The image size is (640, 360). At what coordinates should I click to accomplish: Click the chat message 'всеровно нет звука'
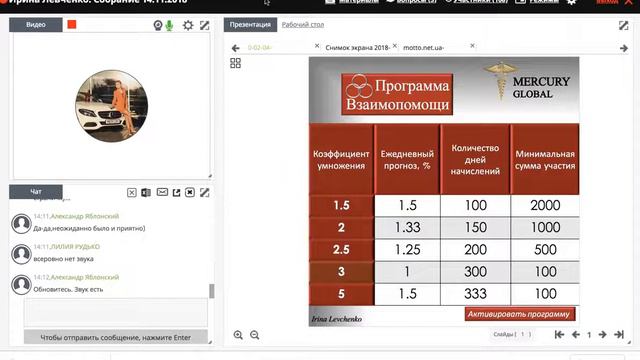tap(63, 259)
